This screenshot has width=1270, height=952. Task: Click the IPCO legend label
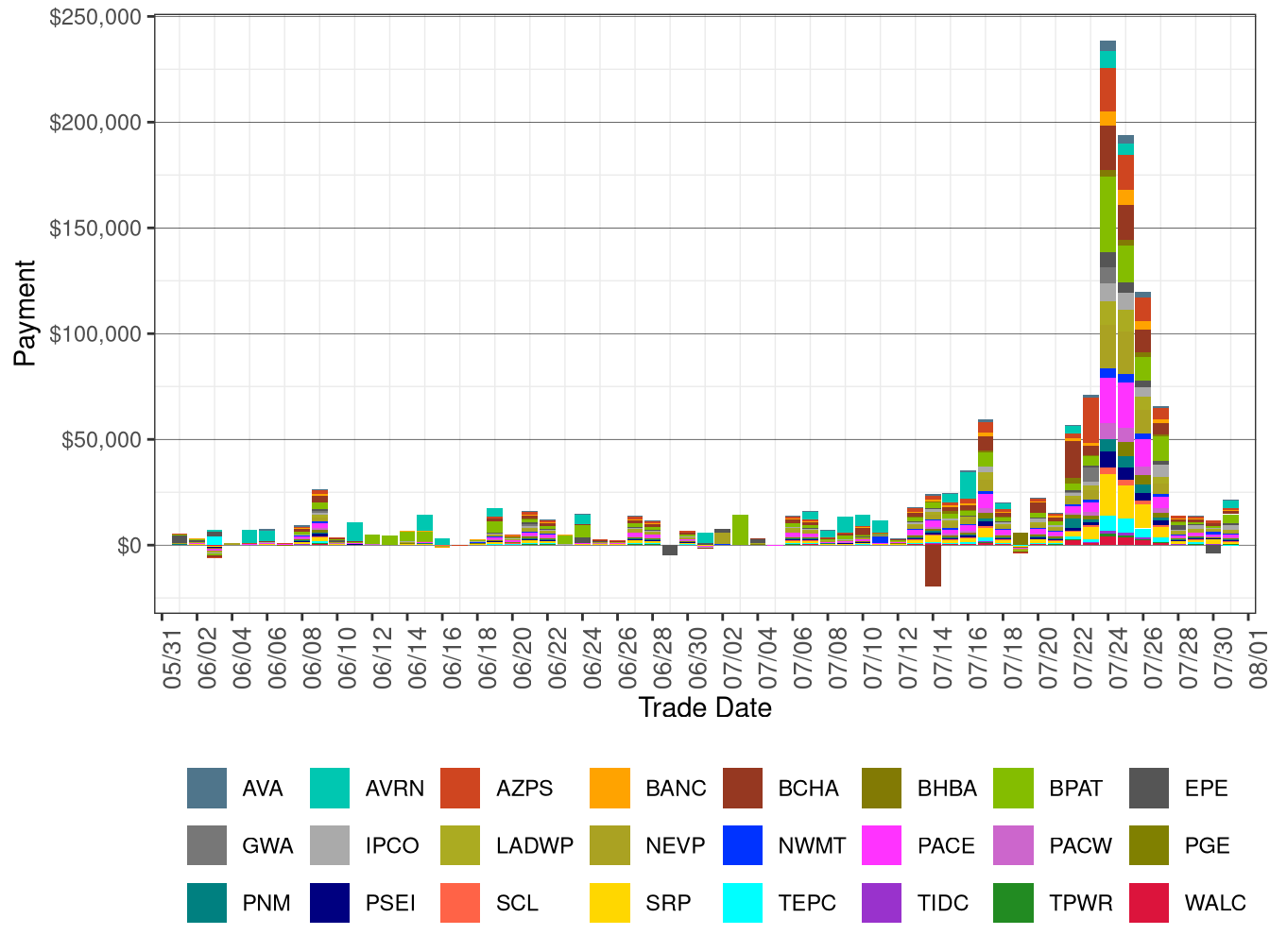point(392,845)
